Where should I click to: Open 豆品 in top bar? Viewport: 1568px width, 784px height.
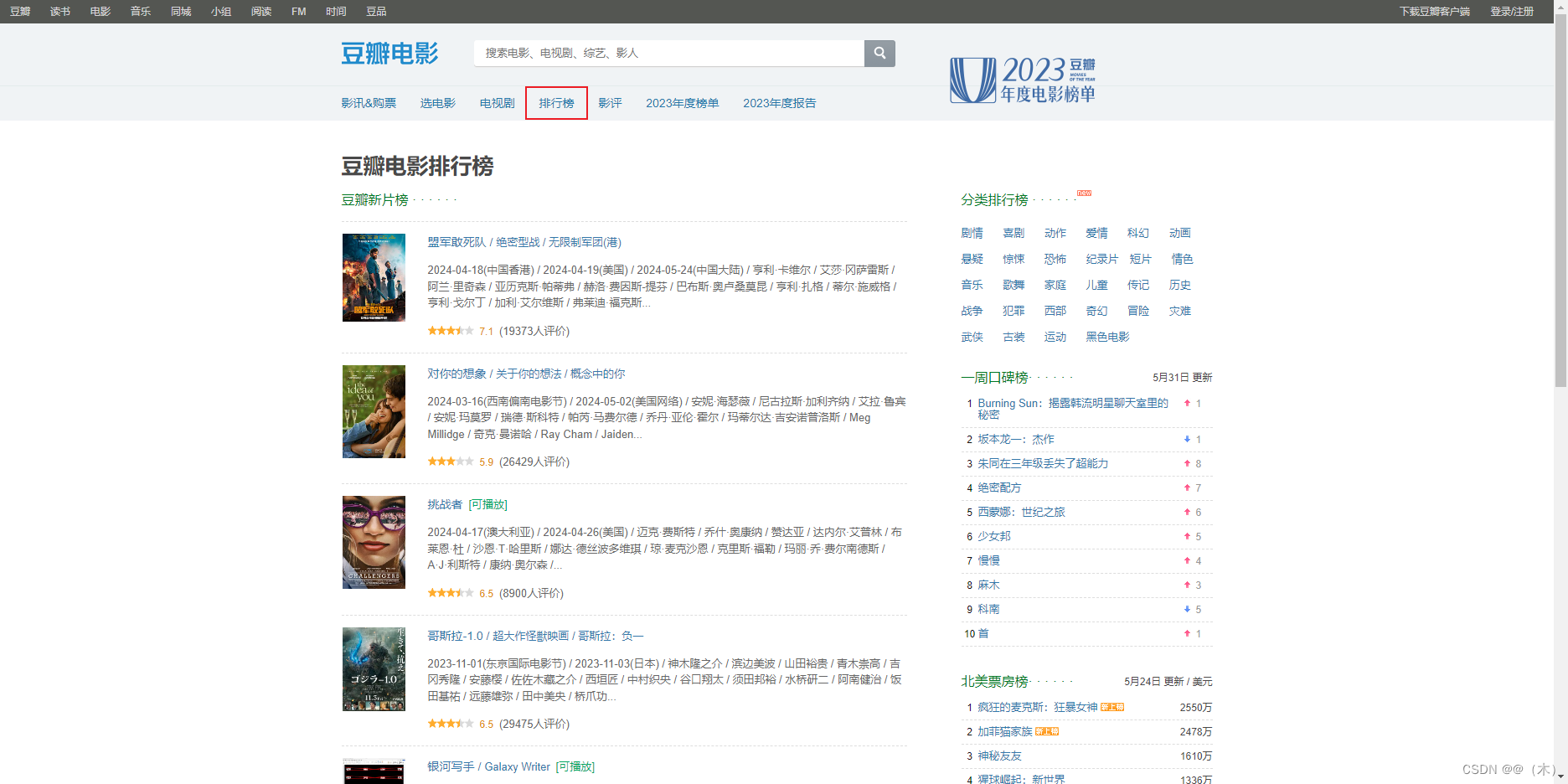[376, 12]
